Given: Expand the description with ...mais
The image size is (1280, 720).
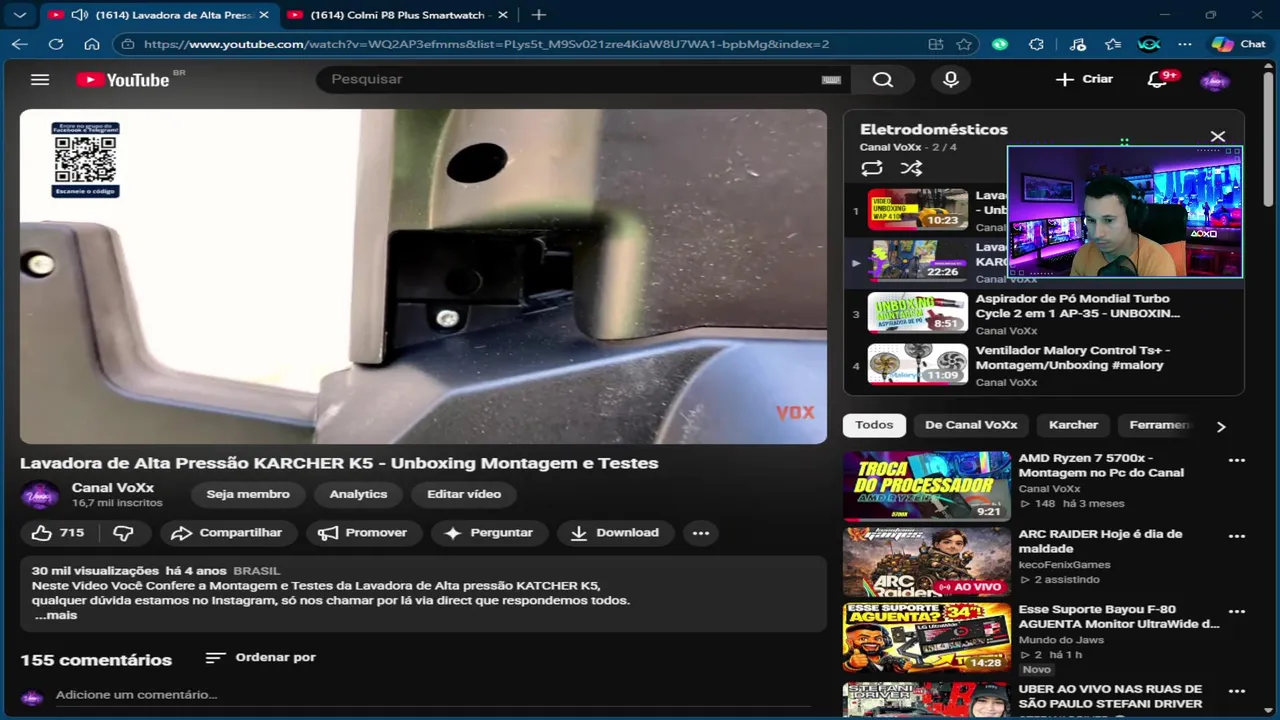Looking at the screenshot, I should (x=55, y=615).
